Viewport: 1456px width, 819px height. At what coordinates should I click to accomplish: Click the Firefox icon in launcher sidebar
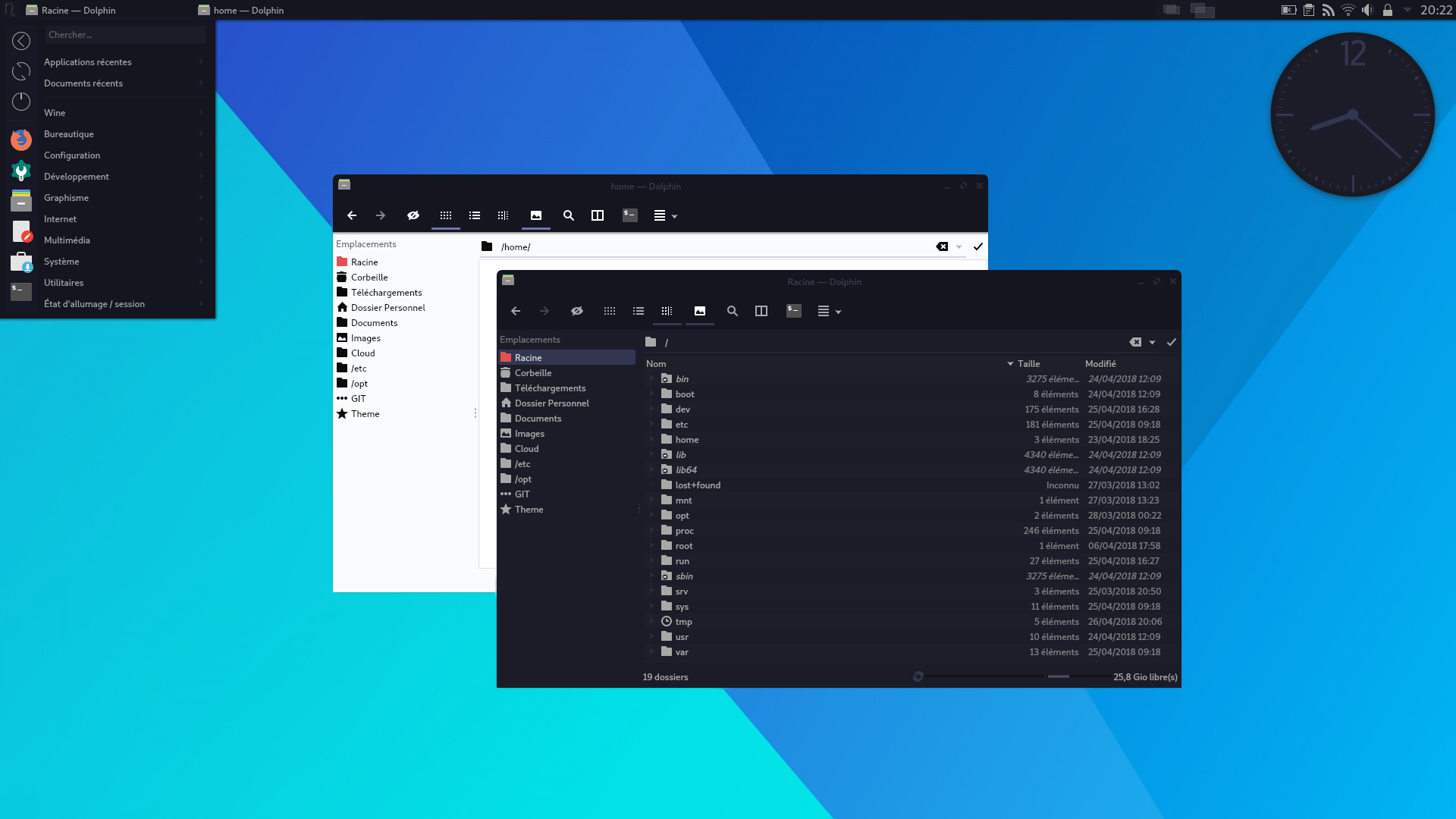click(x=21, y=140)
